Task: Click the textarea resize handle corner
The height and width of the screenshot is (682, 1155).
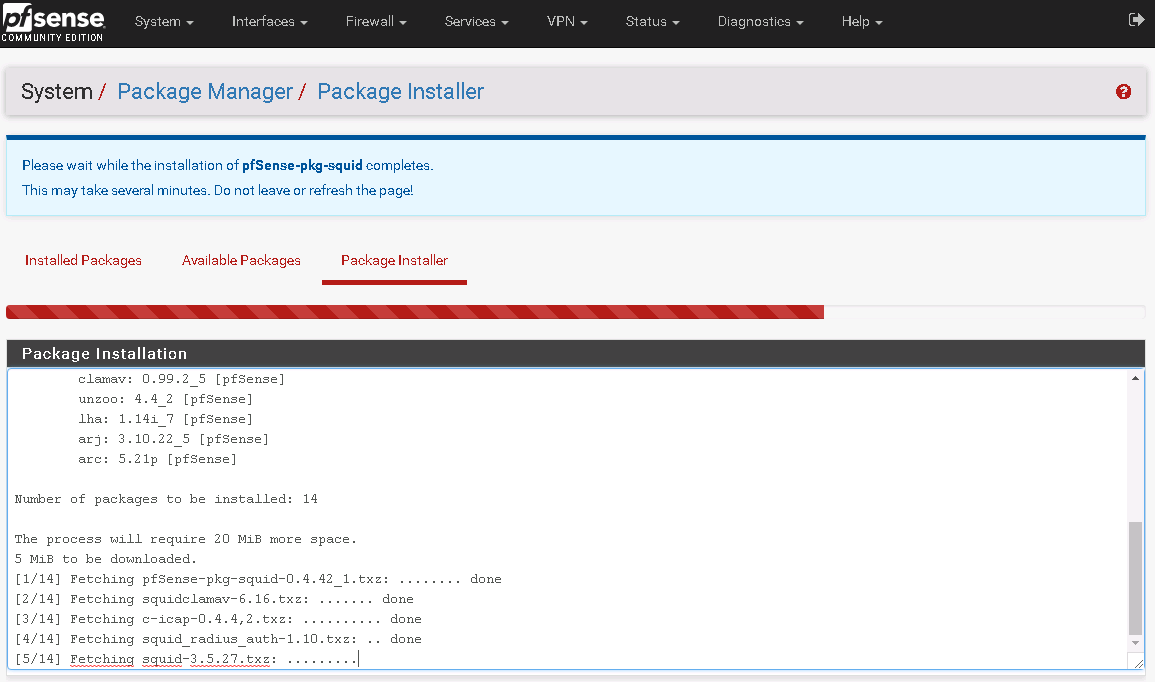Action: tap(1139, 664)
